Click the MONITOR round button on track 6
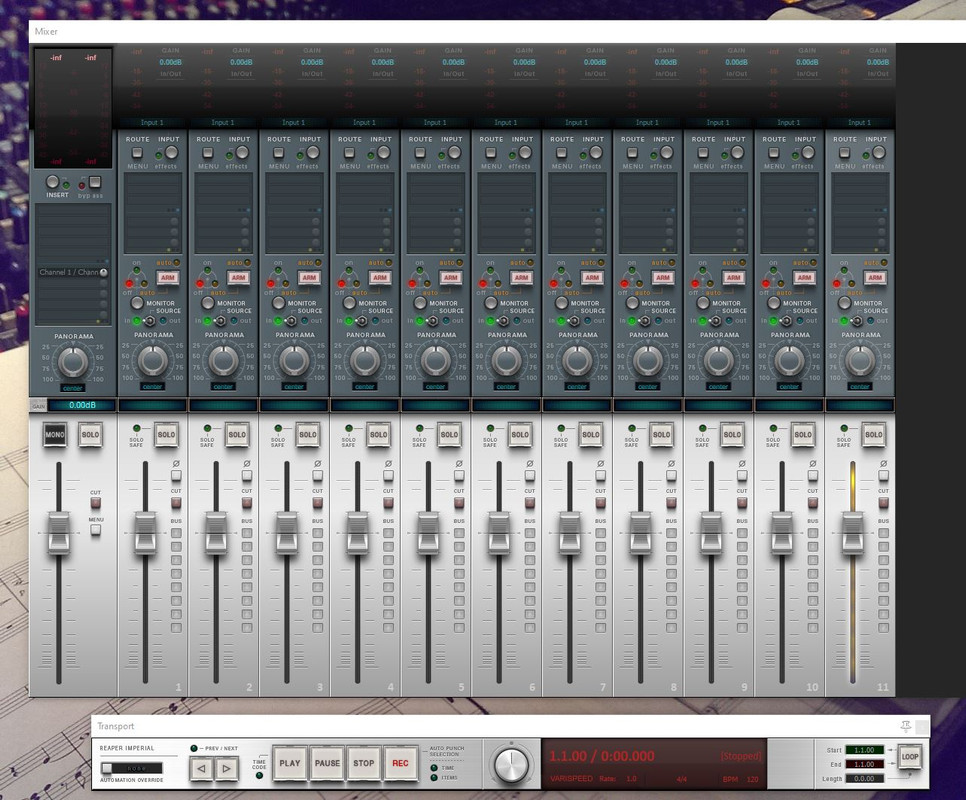Image resolution: width=966 pixels, height=800 pixels. tap(491, 303)
